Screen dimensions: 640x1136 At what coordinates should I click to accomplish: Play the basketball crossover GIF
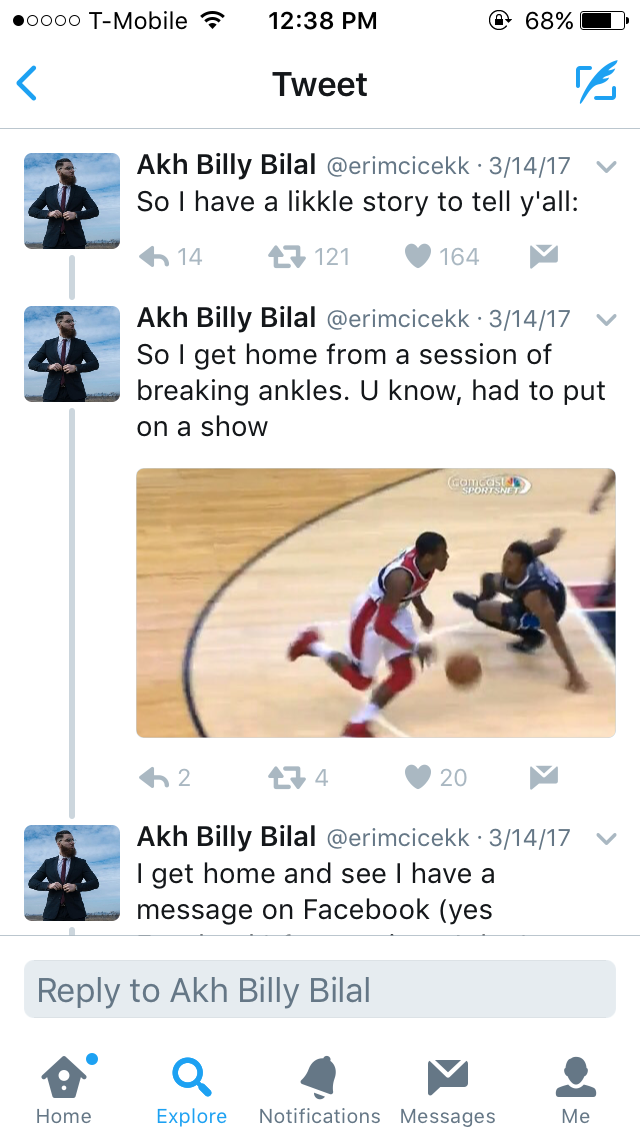[x=375, y=603]
